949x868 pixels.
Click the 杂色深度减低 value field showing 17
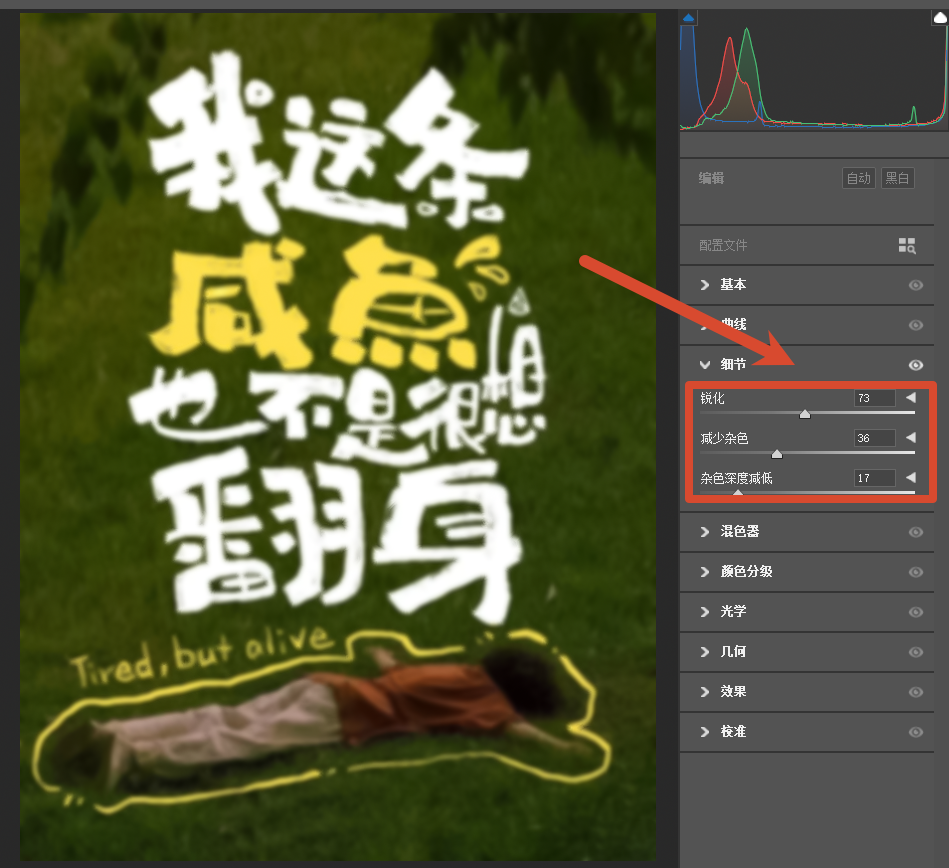pyautogui.click(x=875, y=478)
